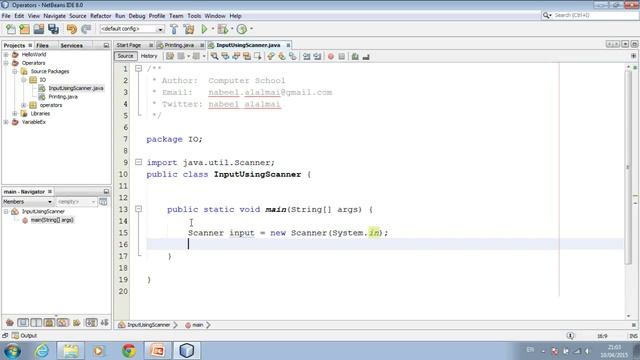Open the Profile Project dropdown arrow
Viewport: 640px width, 360px height.
tap(251, 29)
